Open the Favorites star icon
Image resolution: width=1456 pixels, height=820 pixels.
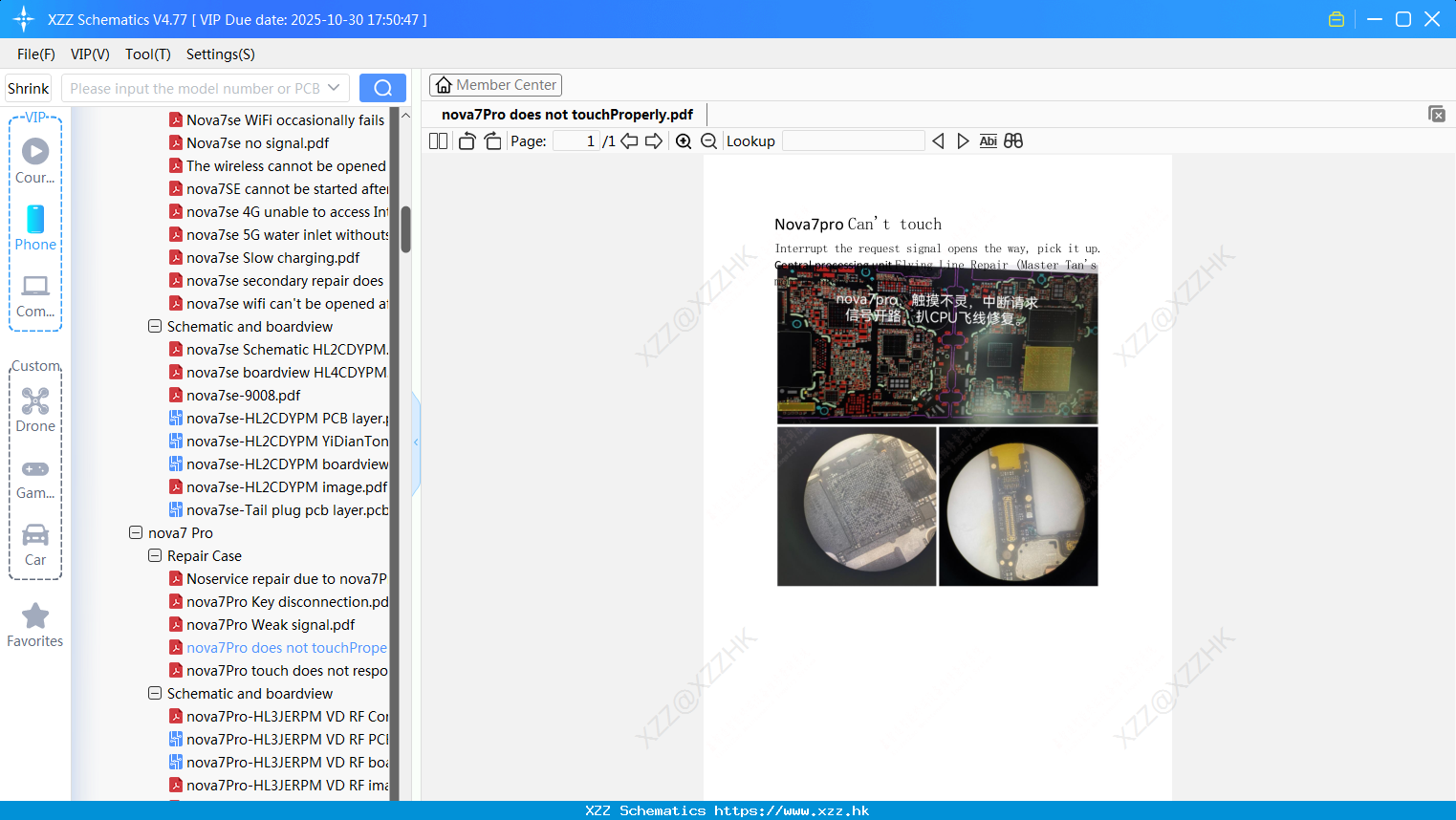(x=35, y=625)
